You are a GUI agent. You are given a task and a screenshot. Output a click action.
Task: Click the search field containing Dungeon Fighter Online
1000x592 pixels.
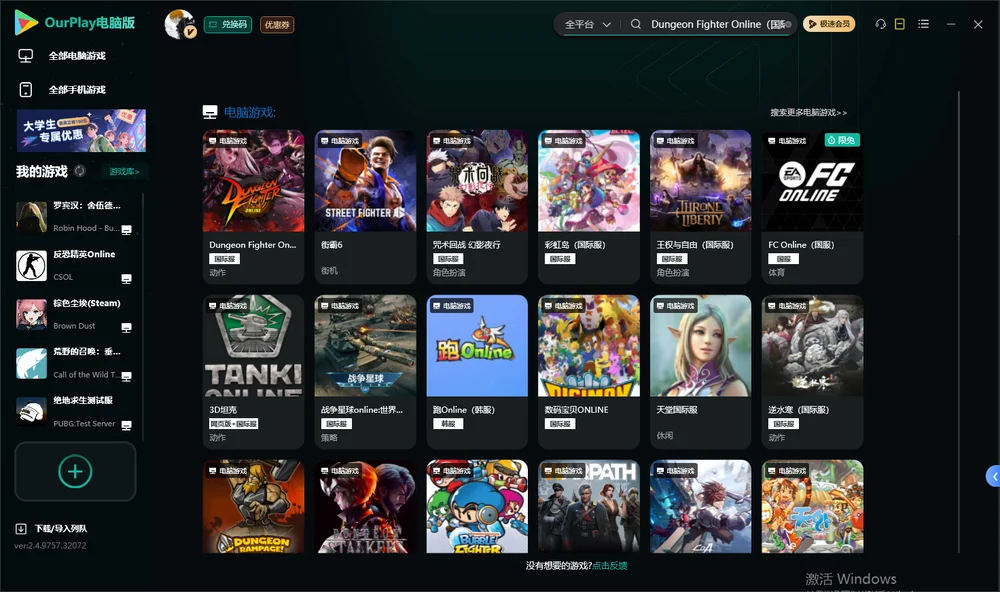coord(719,24)
